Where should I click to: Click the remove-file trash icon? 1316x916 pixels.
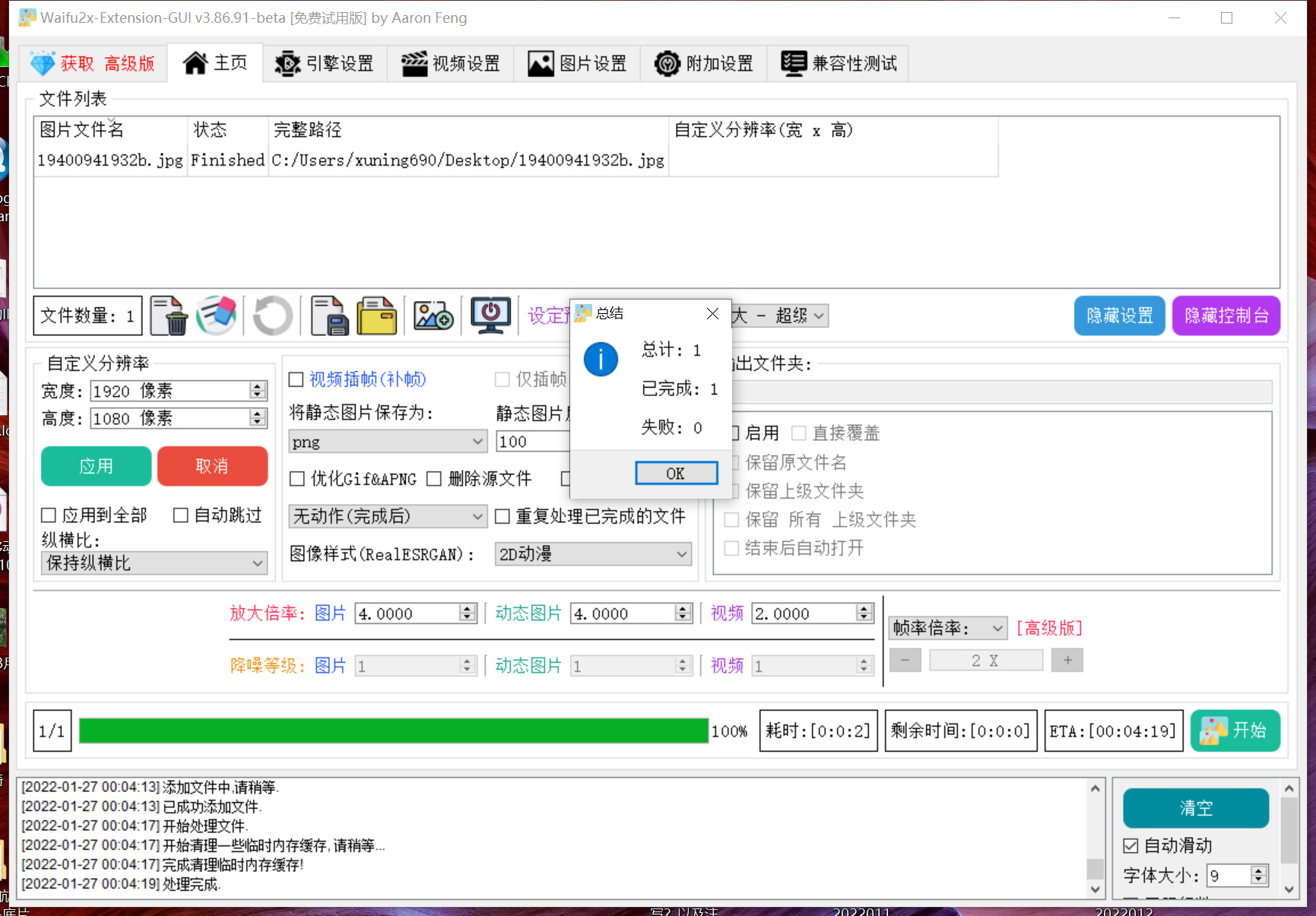(x=169, y=315)
